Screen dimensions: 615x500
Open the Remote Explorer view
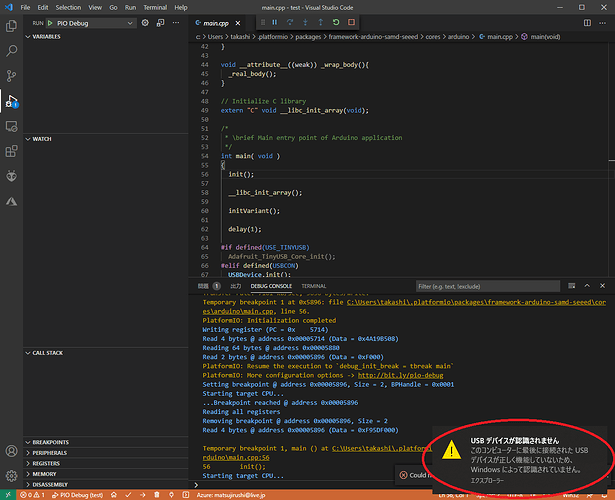point(11,126)
